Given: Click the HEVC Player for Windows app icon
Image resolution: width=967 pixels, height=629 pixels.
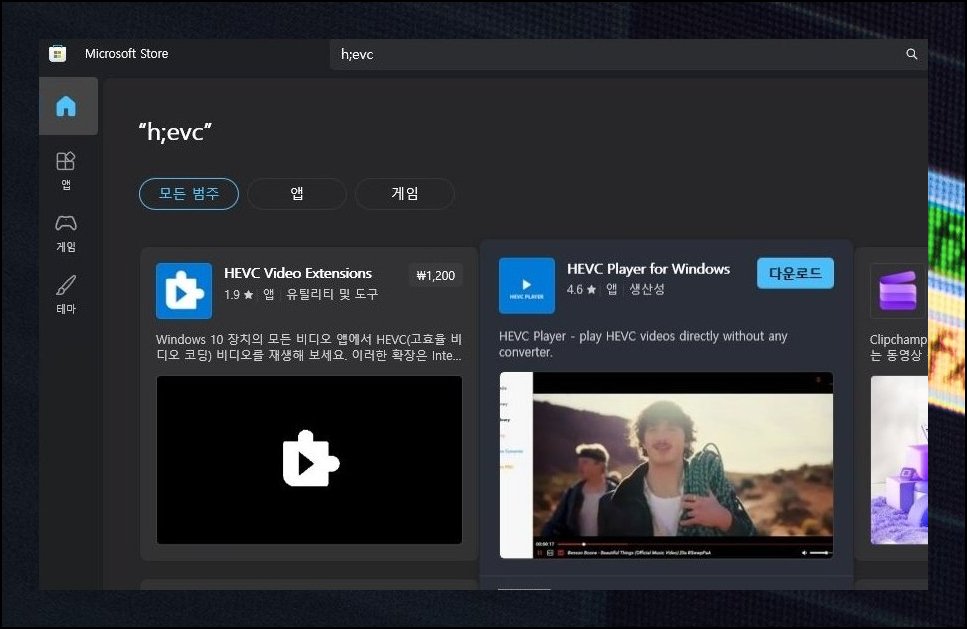Looking at the screenshot, I should [527, 286].
